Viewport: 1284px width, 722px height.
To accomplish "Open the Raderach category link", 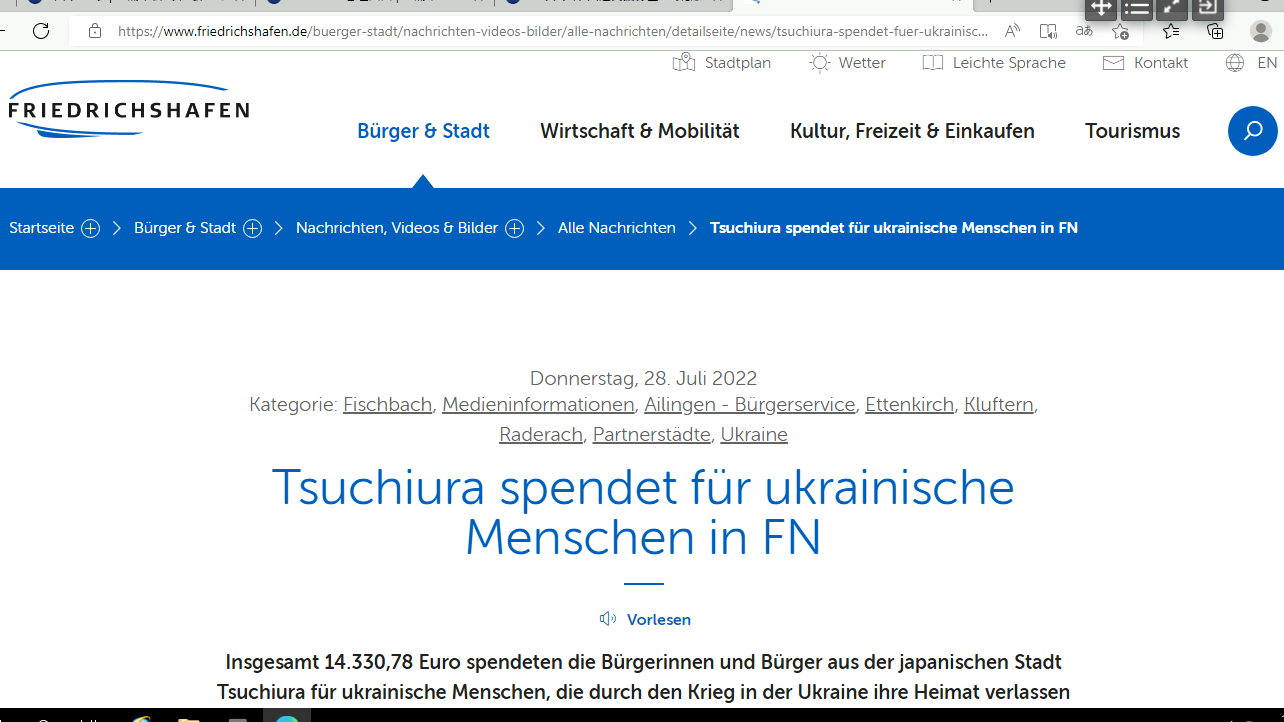I will coord(541,435).
